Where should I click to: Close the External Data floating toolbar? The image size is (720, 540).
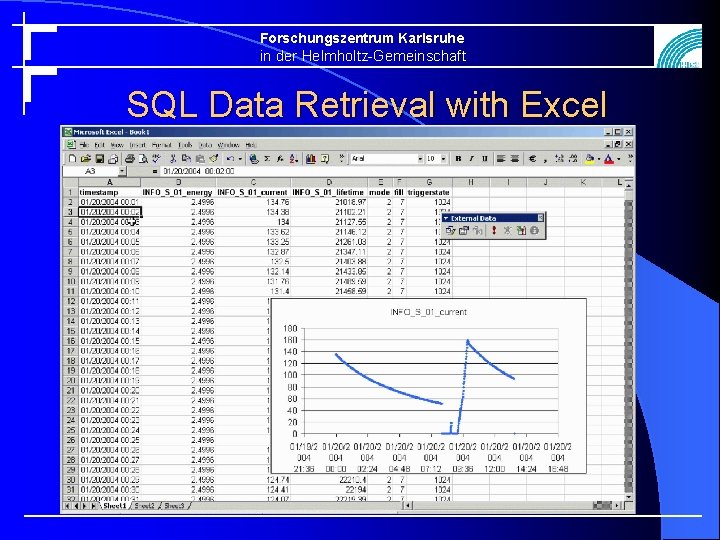click(x=540, y=218)
